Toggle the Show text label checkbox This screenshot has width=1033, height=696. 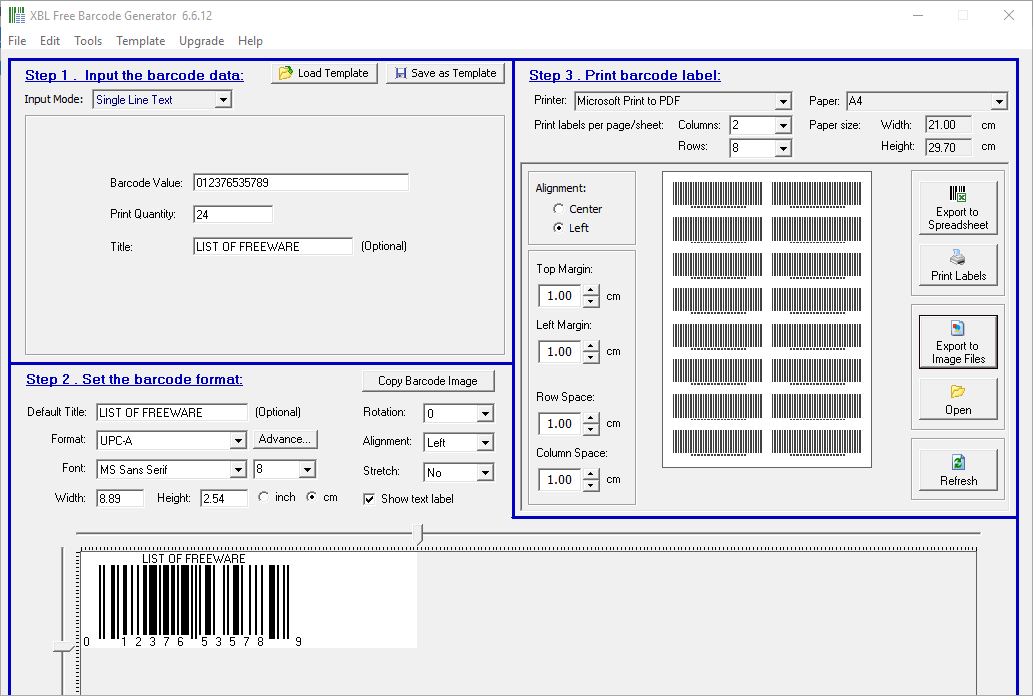(370, 499)
